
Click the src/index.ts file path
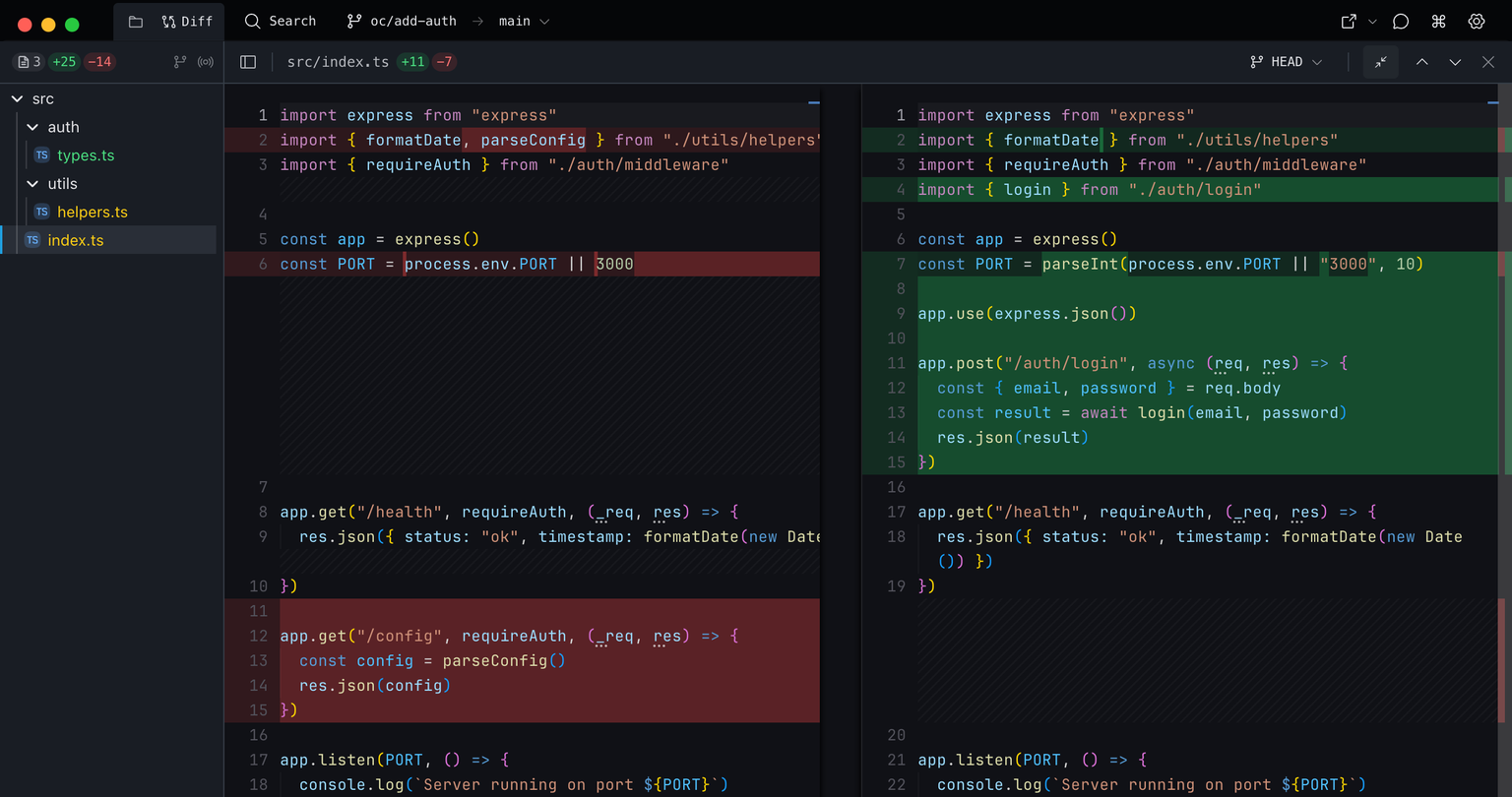[x=338, y=62]
